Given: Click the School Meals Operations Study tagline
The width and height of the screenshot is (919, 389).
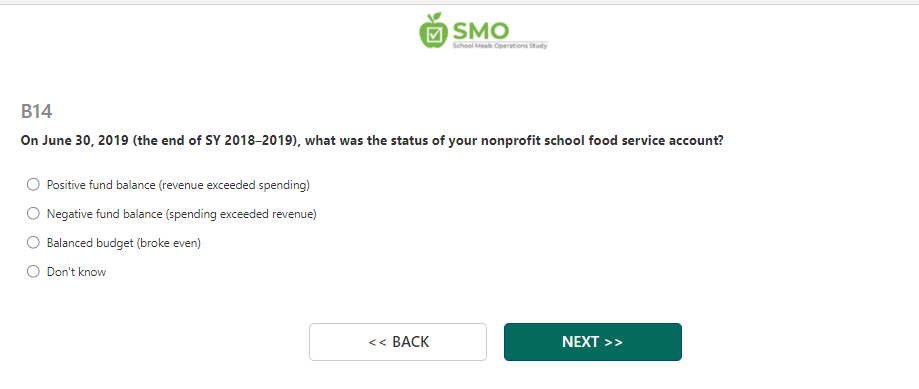Looking at the screenshot, I should (x=500, y=45).
